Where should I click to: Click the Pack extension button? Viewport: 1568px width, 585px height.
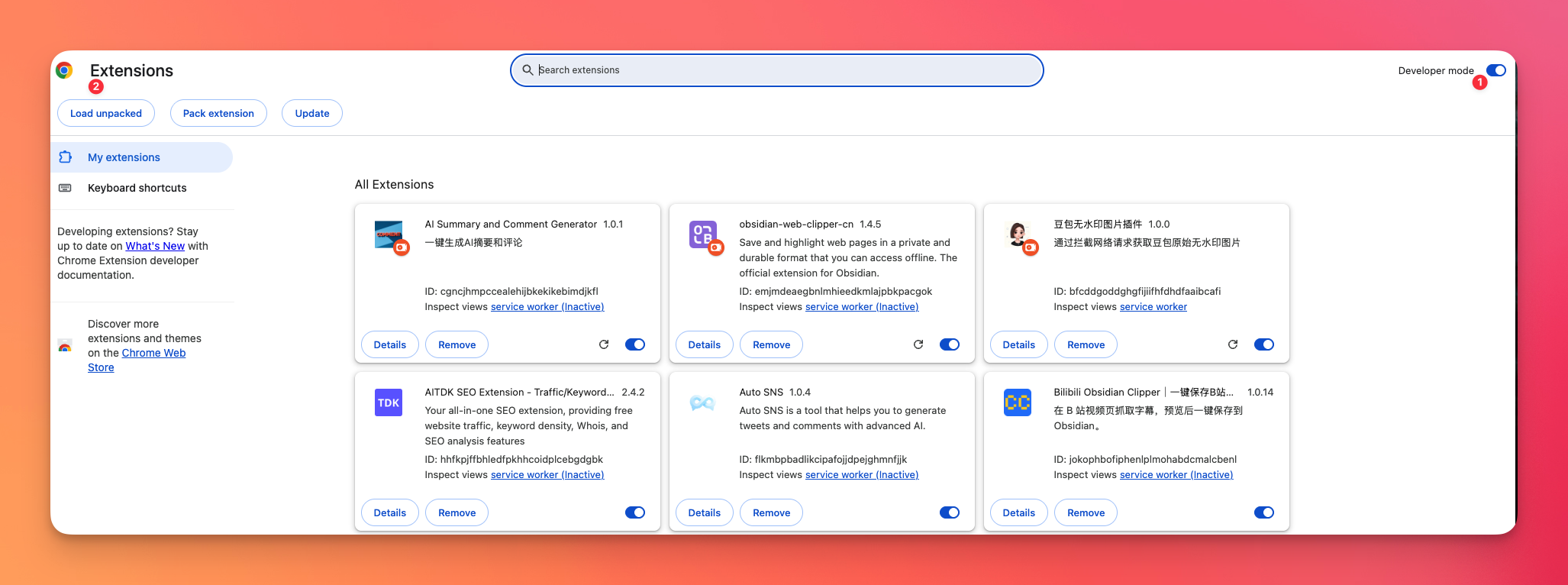(x=218, y=113)
